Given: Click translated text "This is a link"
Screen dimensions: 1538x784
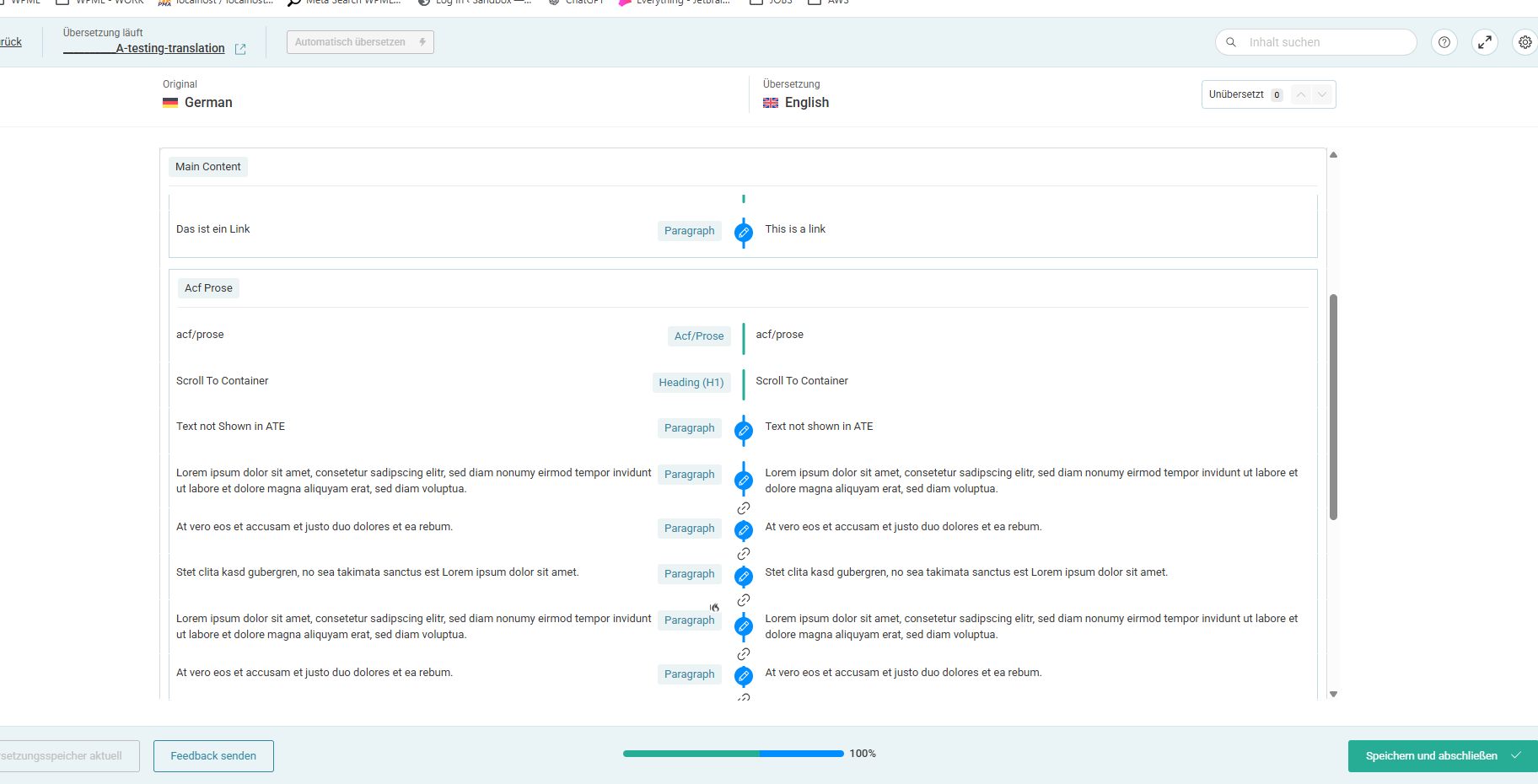Looking at the screenshot, I should [795, 229].
